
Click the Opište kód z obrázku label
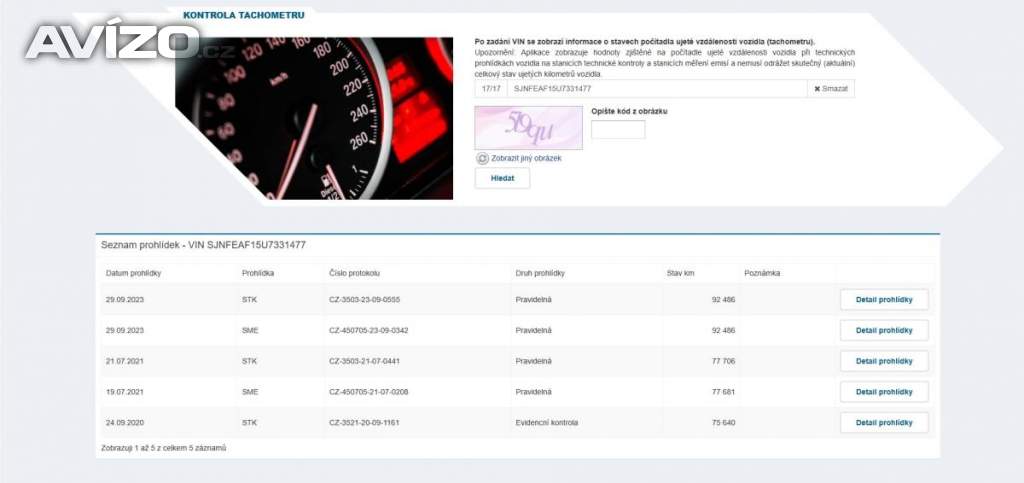pos(629,111)
